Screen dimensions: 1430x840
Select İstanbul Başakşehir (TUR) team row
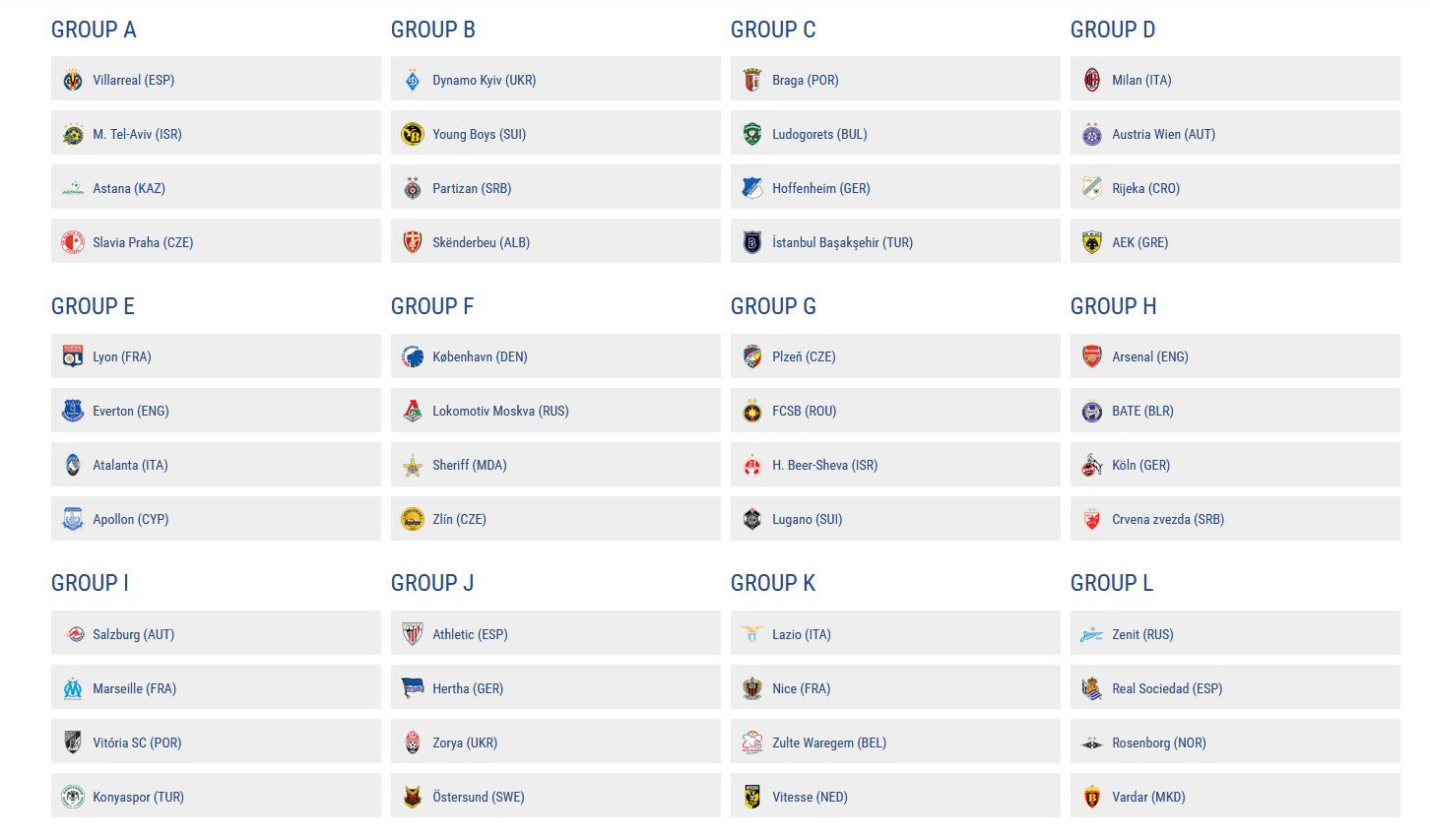pos(895,241)
